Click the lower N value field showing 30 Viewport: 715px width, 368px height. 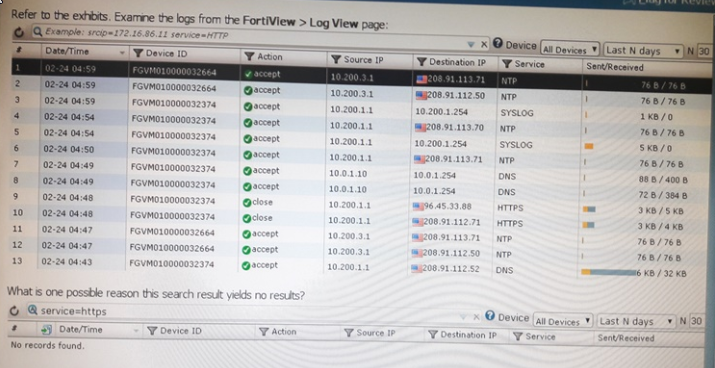(x=696, y=321)
